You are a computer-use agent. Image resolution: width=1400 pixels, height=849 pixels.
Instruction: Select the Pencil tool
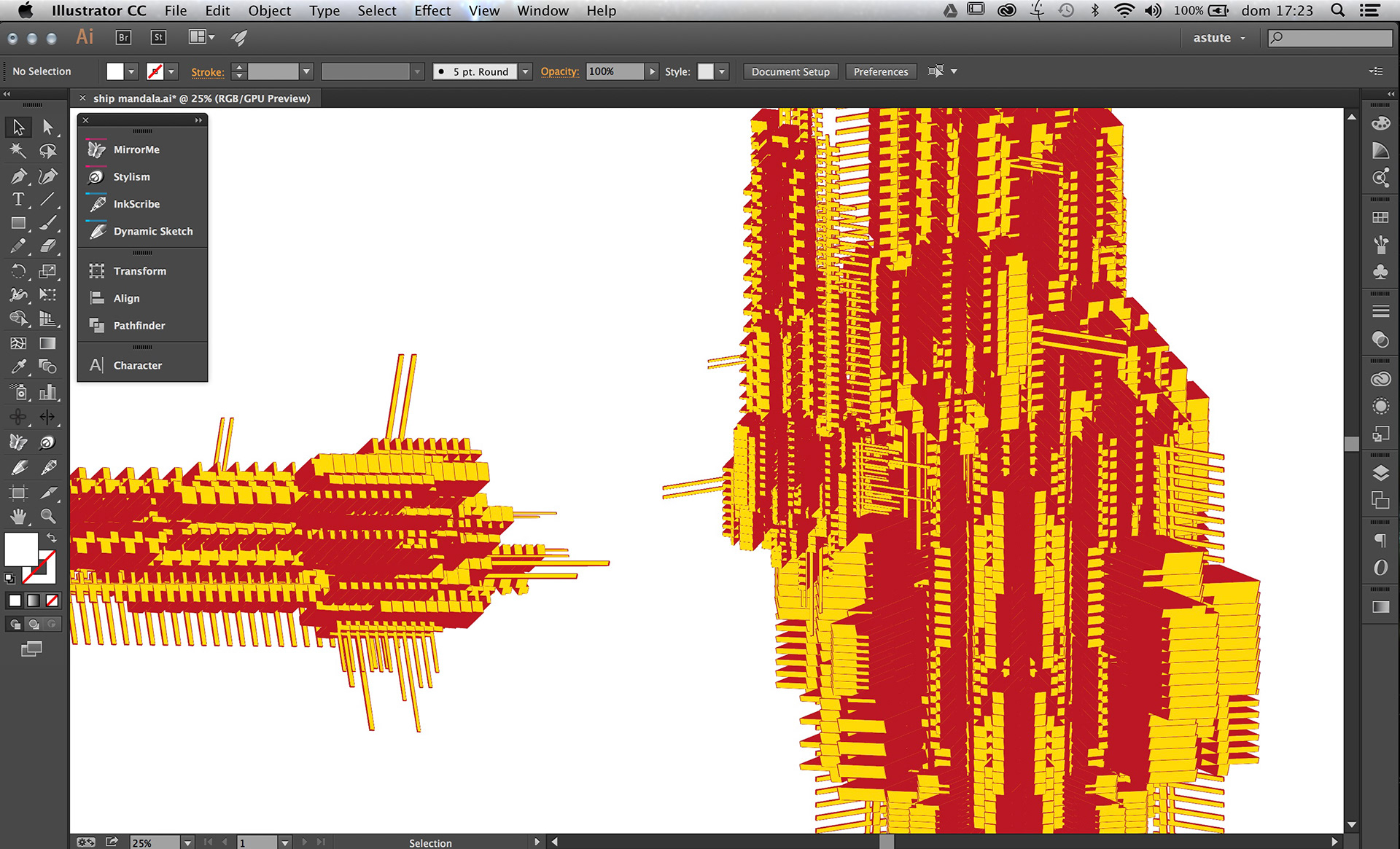(x=18, y=246)
